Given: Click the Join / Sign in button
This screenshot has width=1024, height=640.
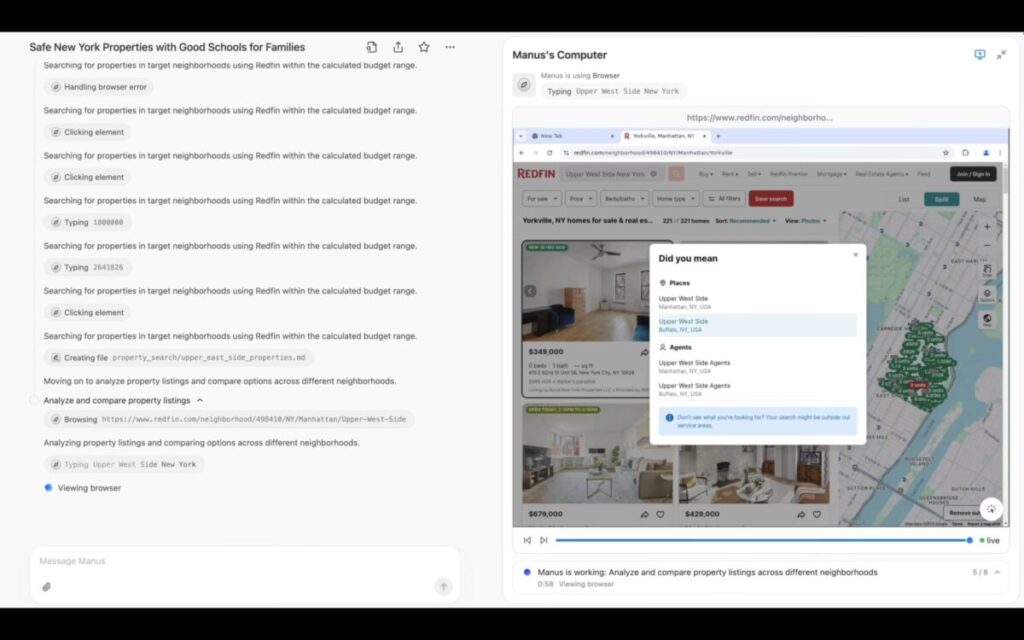Looking at the screenshot, I should pos(973,174).
